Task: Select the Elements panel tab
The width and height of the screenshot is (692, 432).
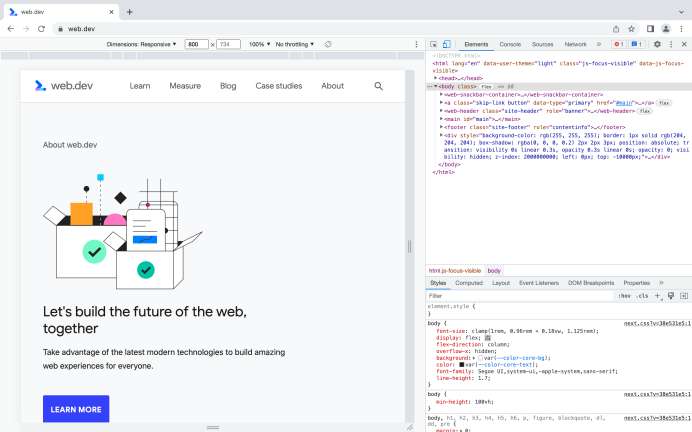Action: (476, 44)
